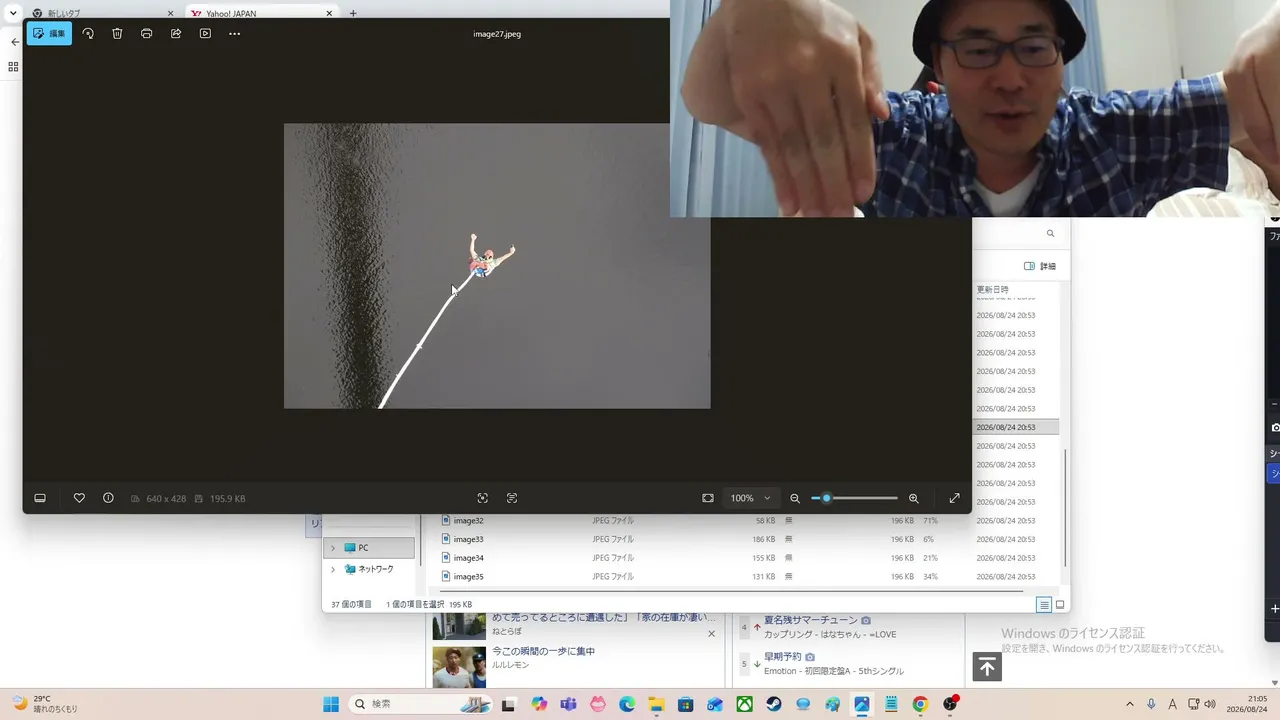Viewport: 1280px width, 720px height.
Task: Show file info for image27.jpeg
Action: (x=108, y=498)
